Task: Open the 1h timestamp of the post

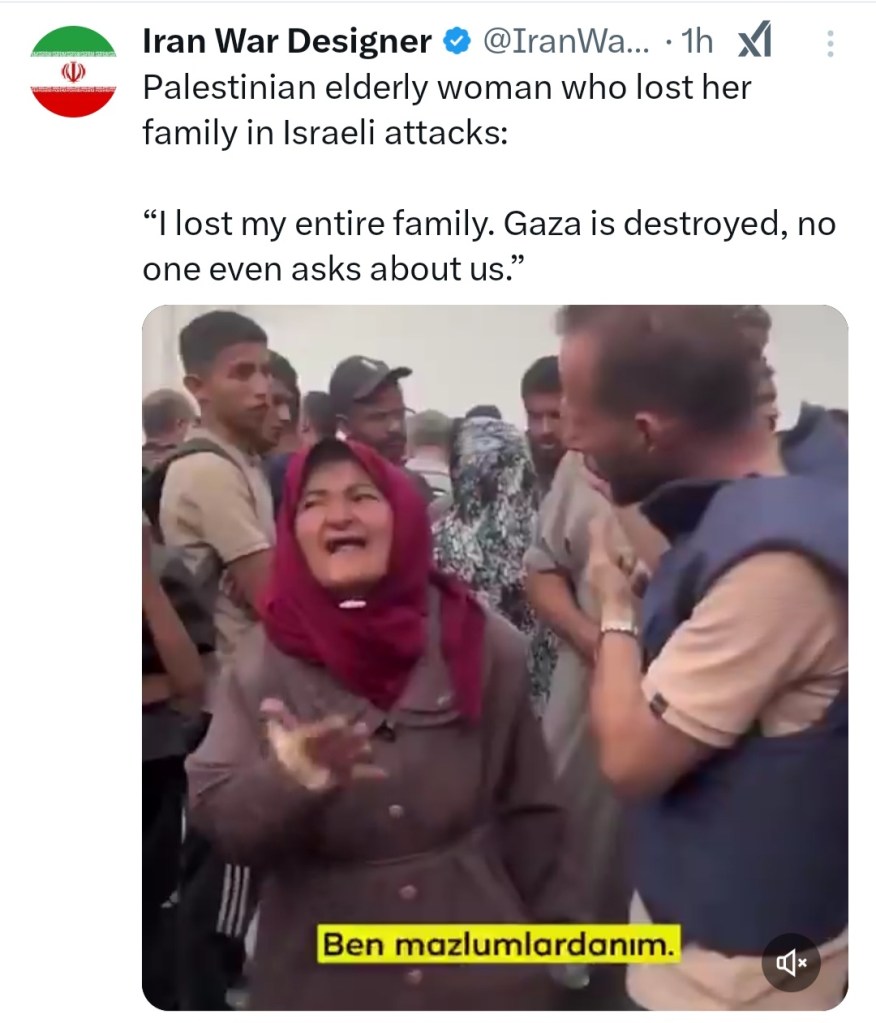Action: 697,42
